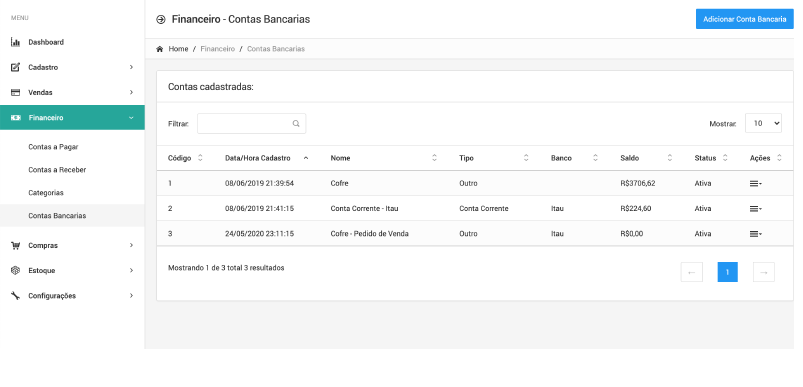Click the circled arrow icon beside page title
The height and width of the screenshot is (387, 803).
point(161,19)
